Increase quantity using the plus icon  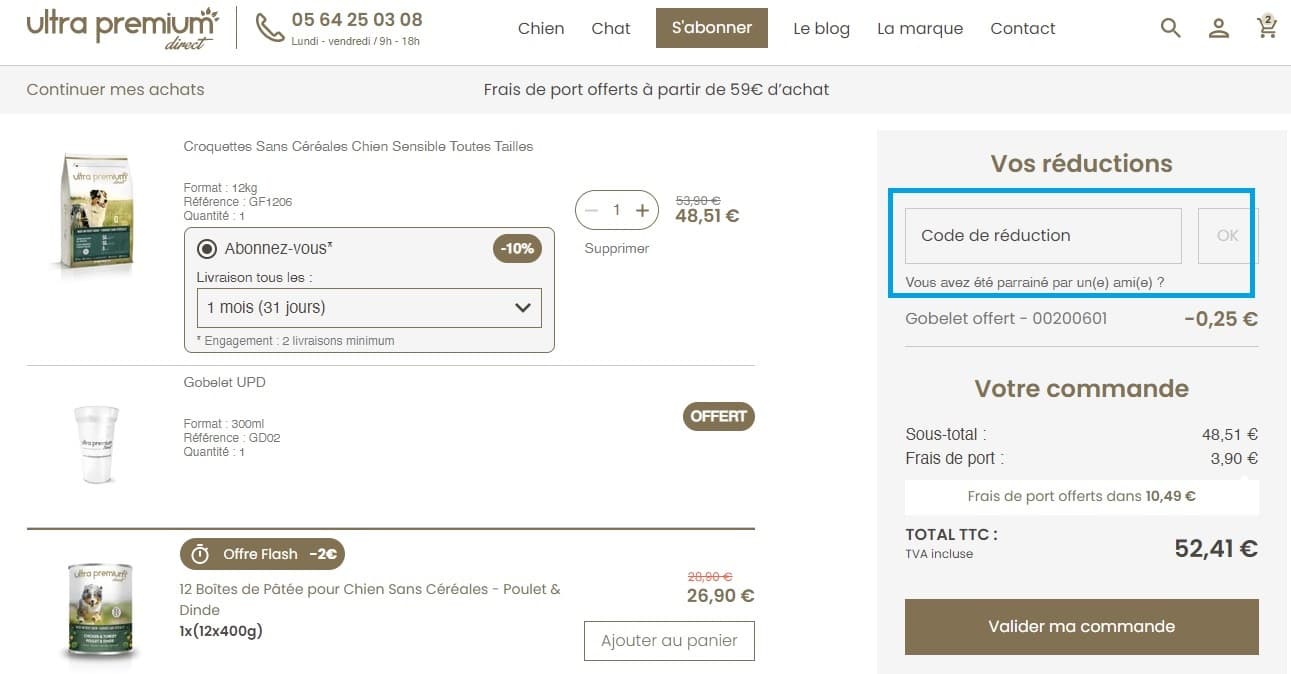coord(643,210)
